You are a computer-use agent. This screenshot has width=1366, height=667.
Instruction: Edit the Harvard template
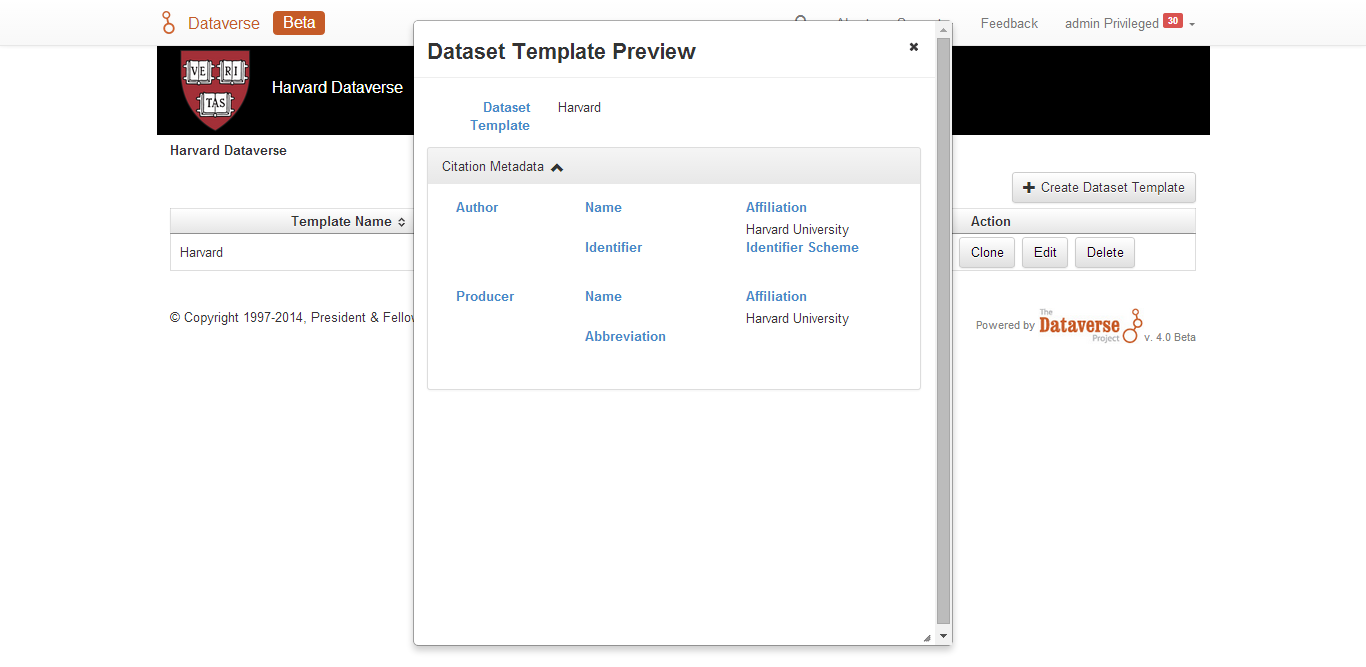click(1045, 252)
